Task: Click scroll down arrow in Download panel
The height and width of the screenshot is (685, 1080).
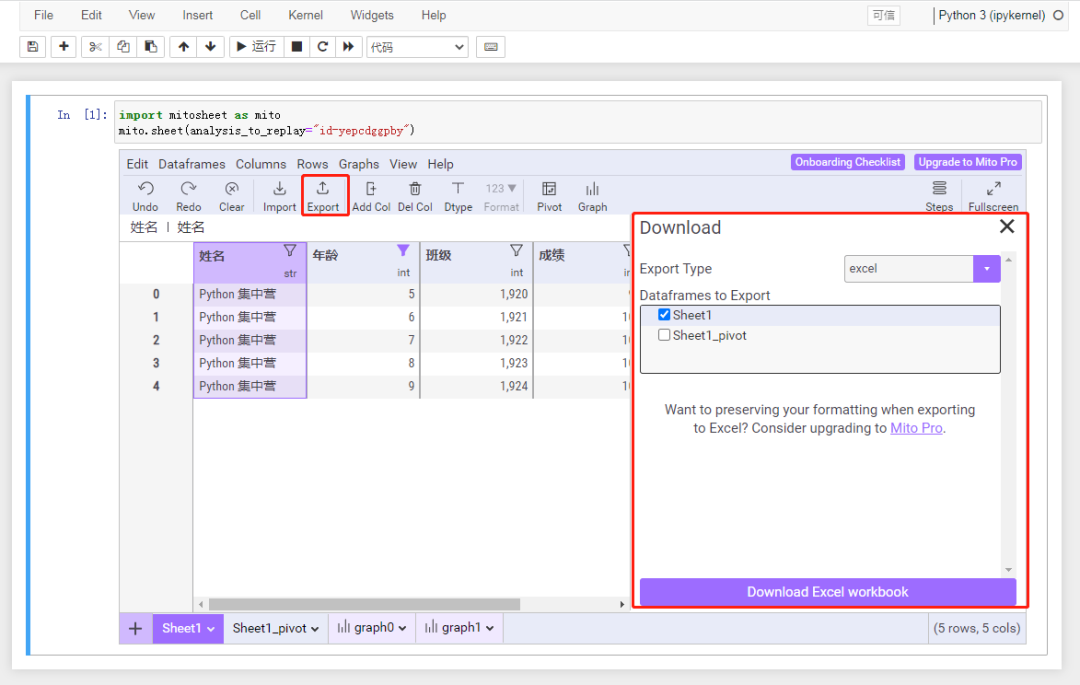Action: point(1008,569)
